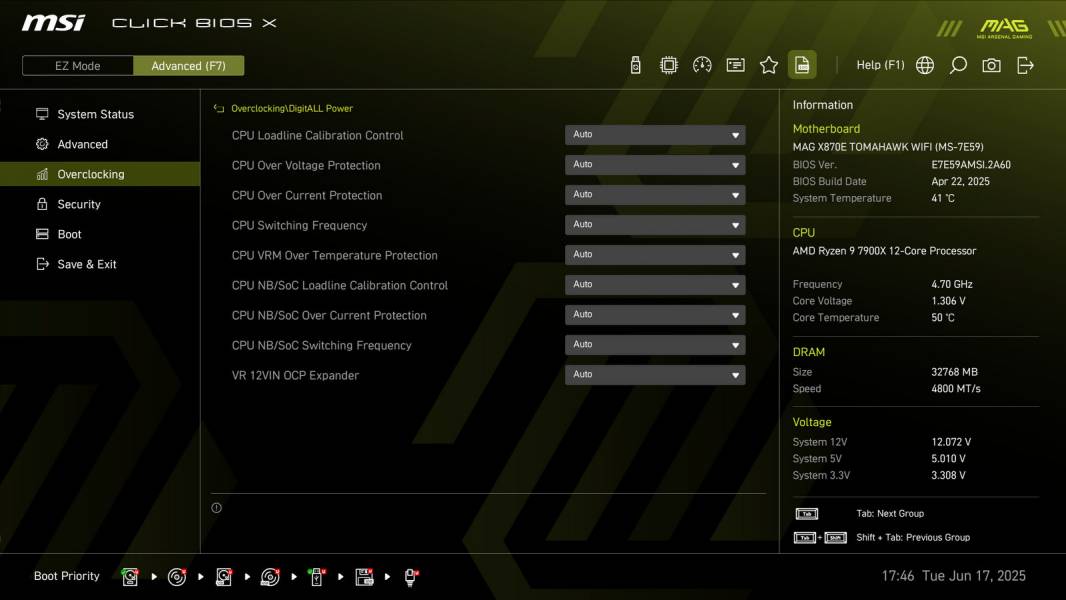Viewport: 1066px width, 600px height.
Task: Select the USB key boot priority icon
Action: point(316,577)
